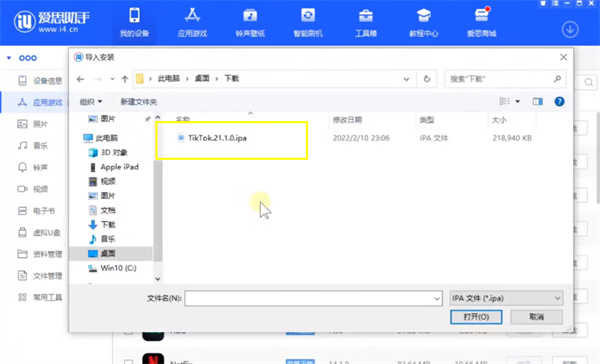This screenshot has height=364, width=600.
Task: Select 3D 对象 in the dialog tree
Action: (108, 152)
